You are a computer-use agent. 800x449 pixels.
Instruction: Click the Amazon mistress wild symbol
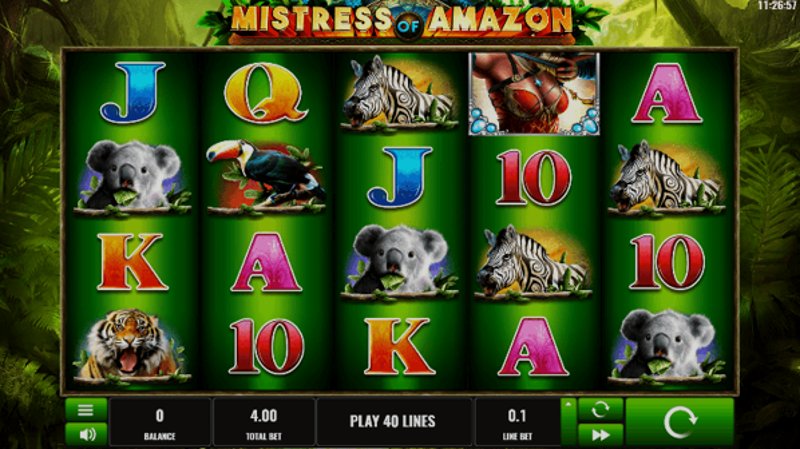(534, 94)
